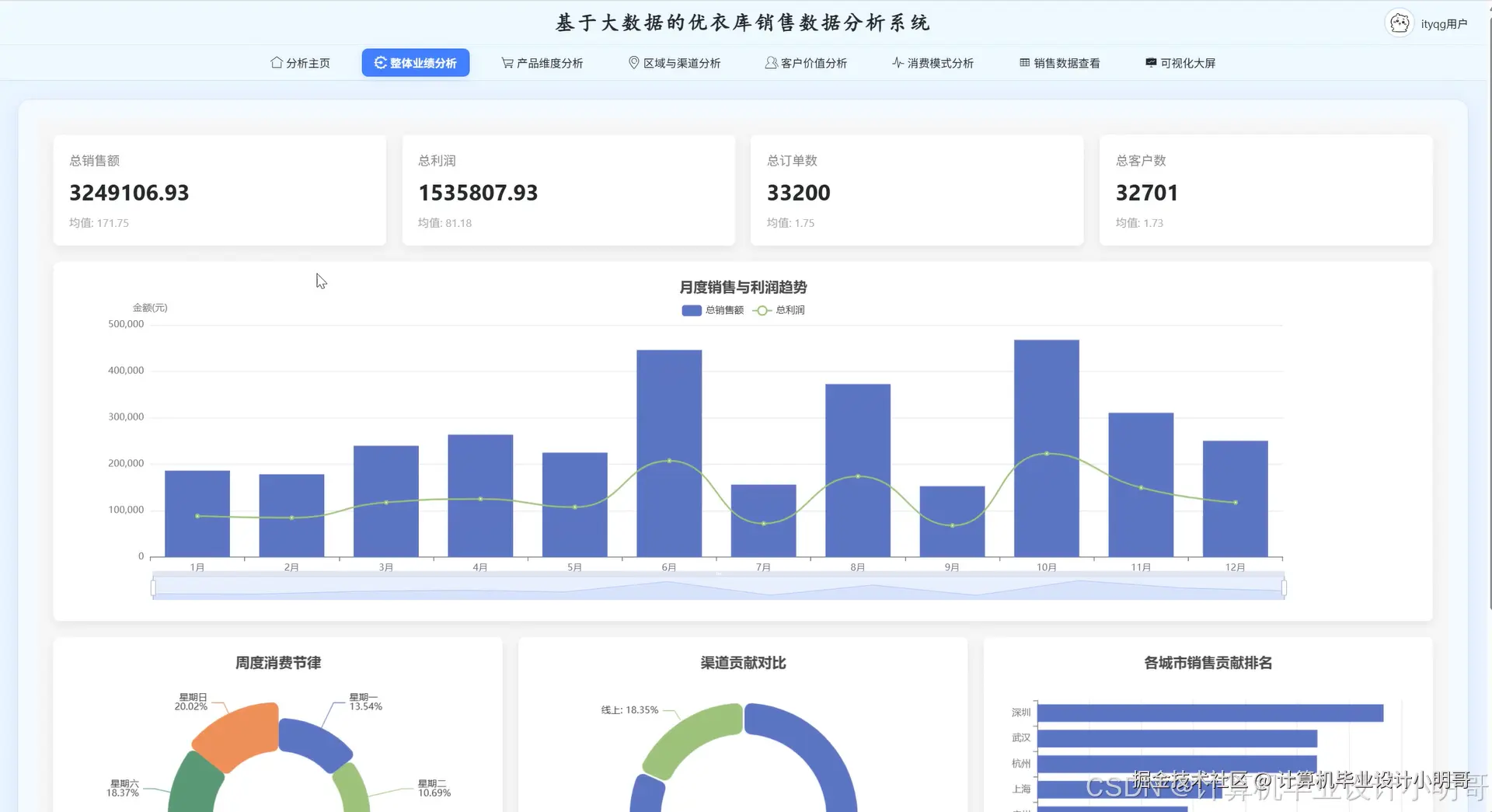Select the 12月 sales bar
1492x812 pixels.
tap(1236, 499)
